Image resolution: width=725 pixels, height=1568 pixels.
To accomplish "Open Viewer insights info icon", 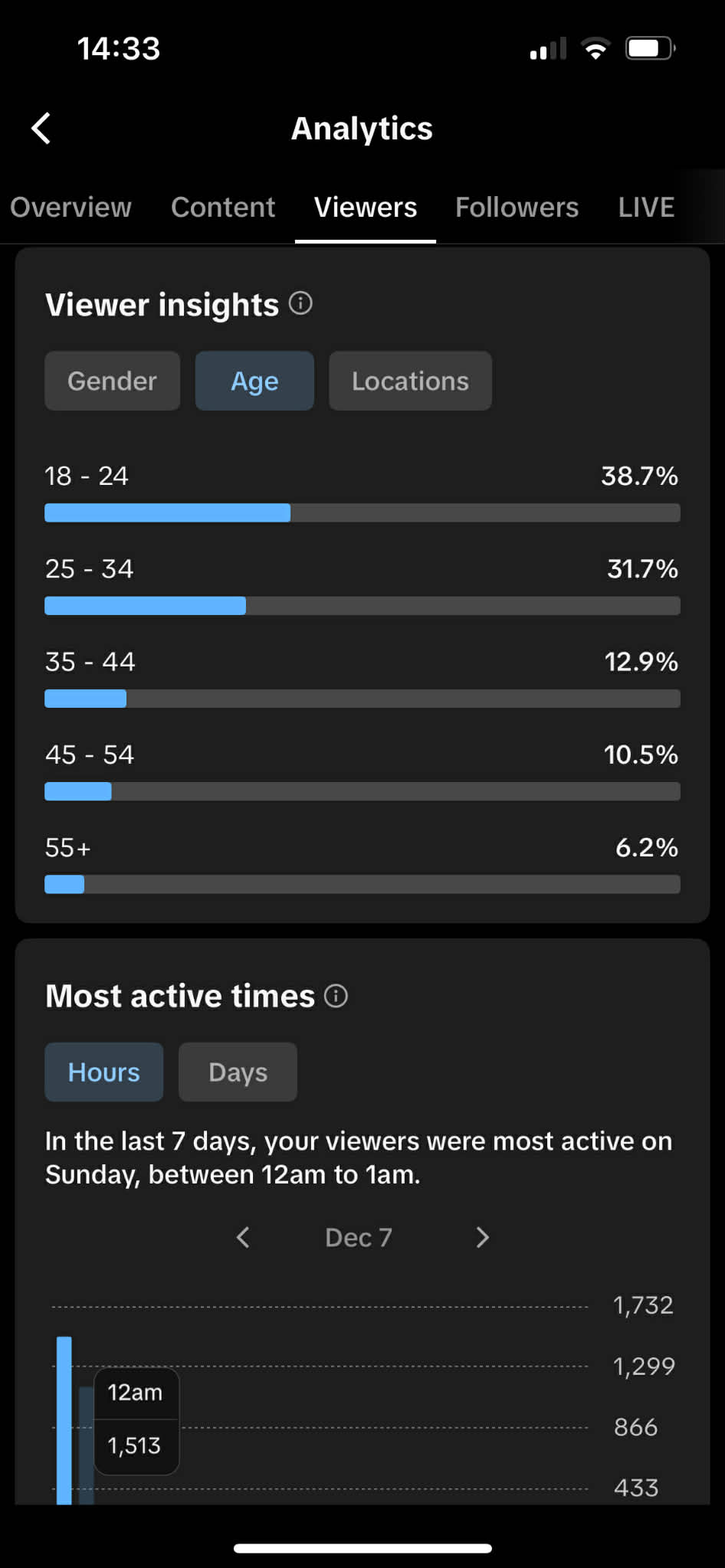I will tap(300, 303).
